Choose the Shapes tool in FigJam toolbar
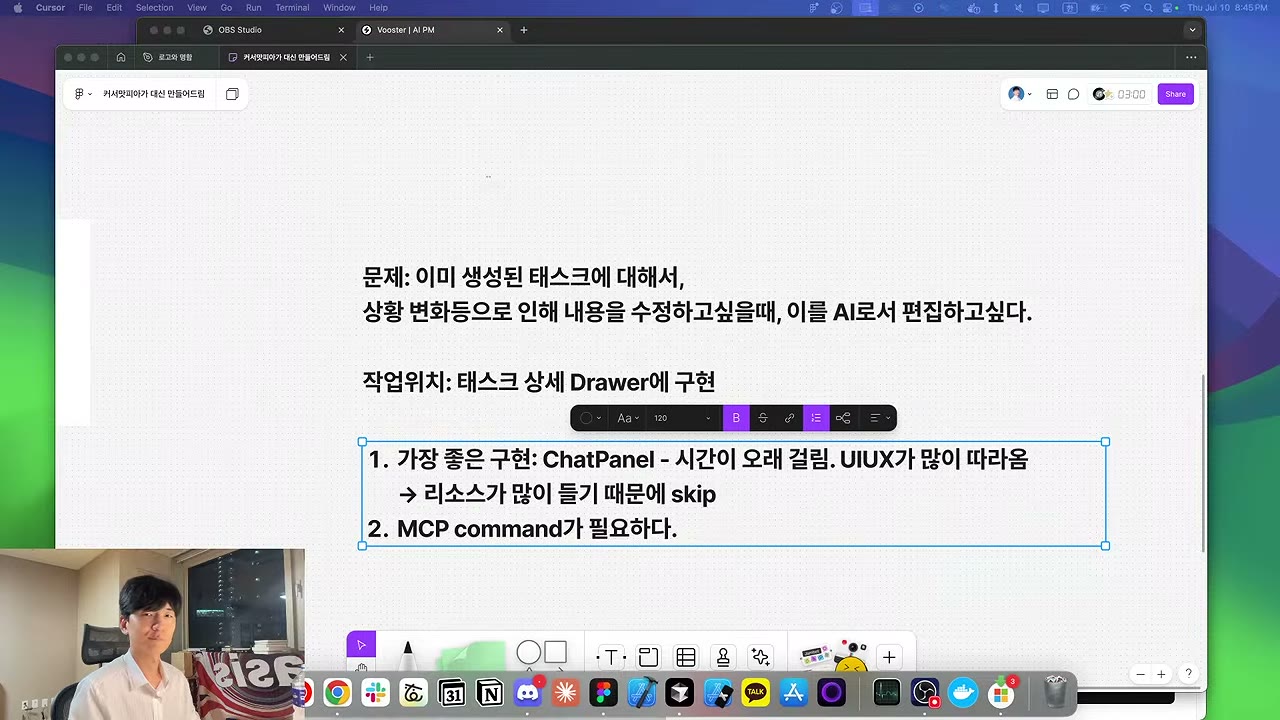The height and width of the screenshot is (720, 1280). (542, 653)
